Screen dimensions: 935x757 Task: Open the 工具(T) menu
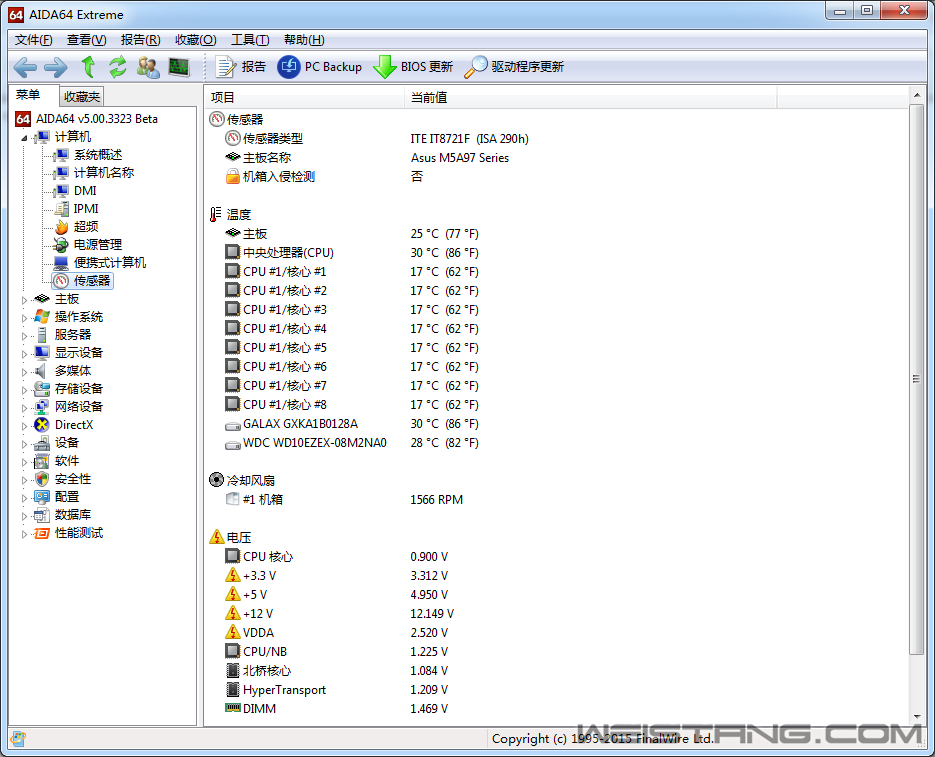(250, 40)
